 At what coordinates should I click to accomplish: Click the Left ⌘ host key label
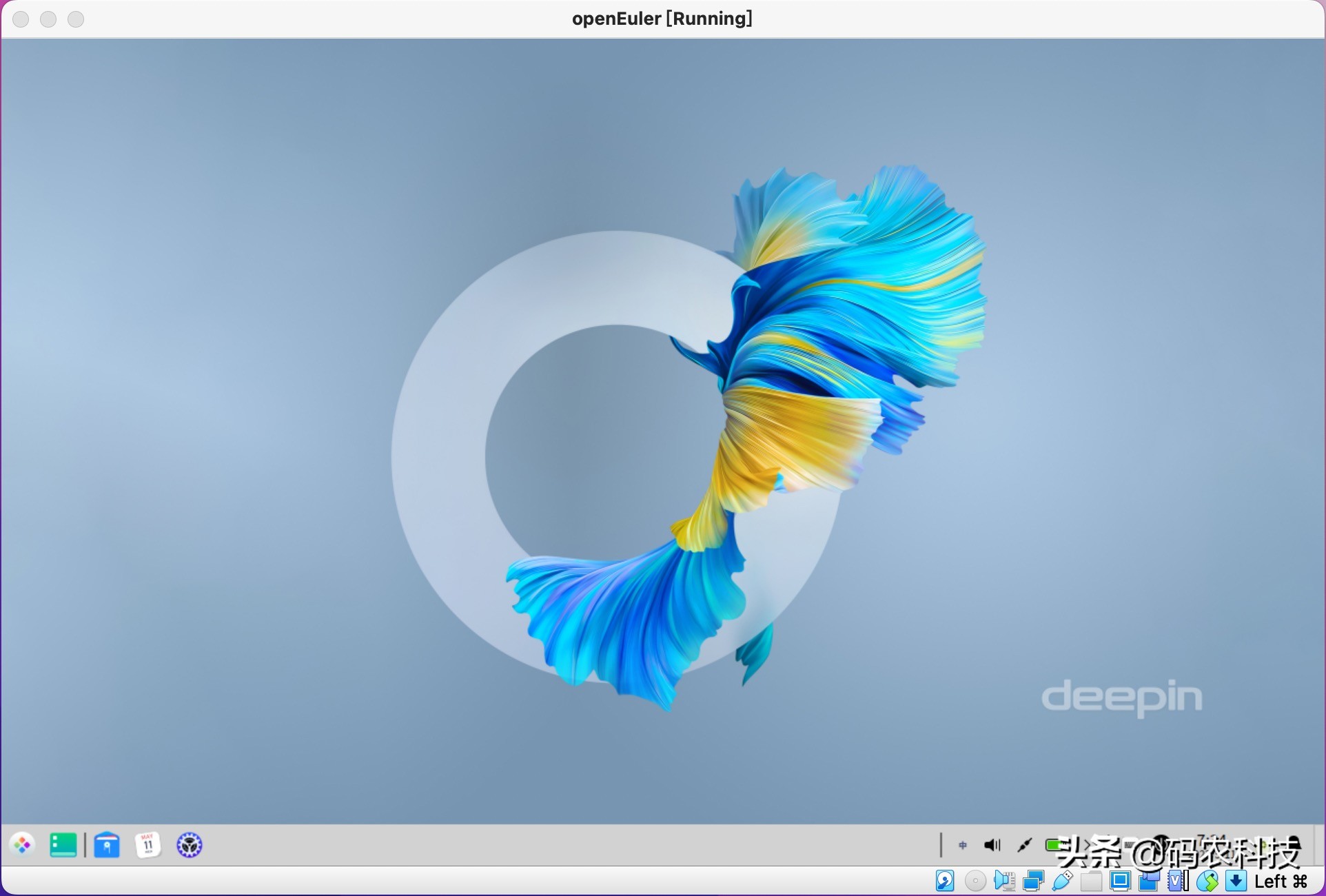tap(1281, 882)
